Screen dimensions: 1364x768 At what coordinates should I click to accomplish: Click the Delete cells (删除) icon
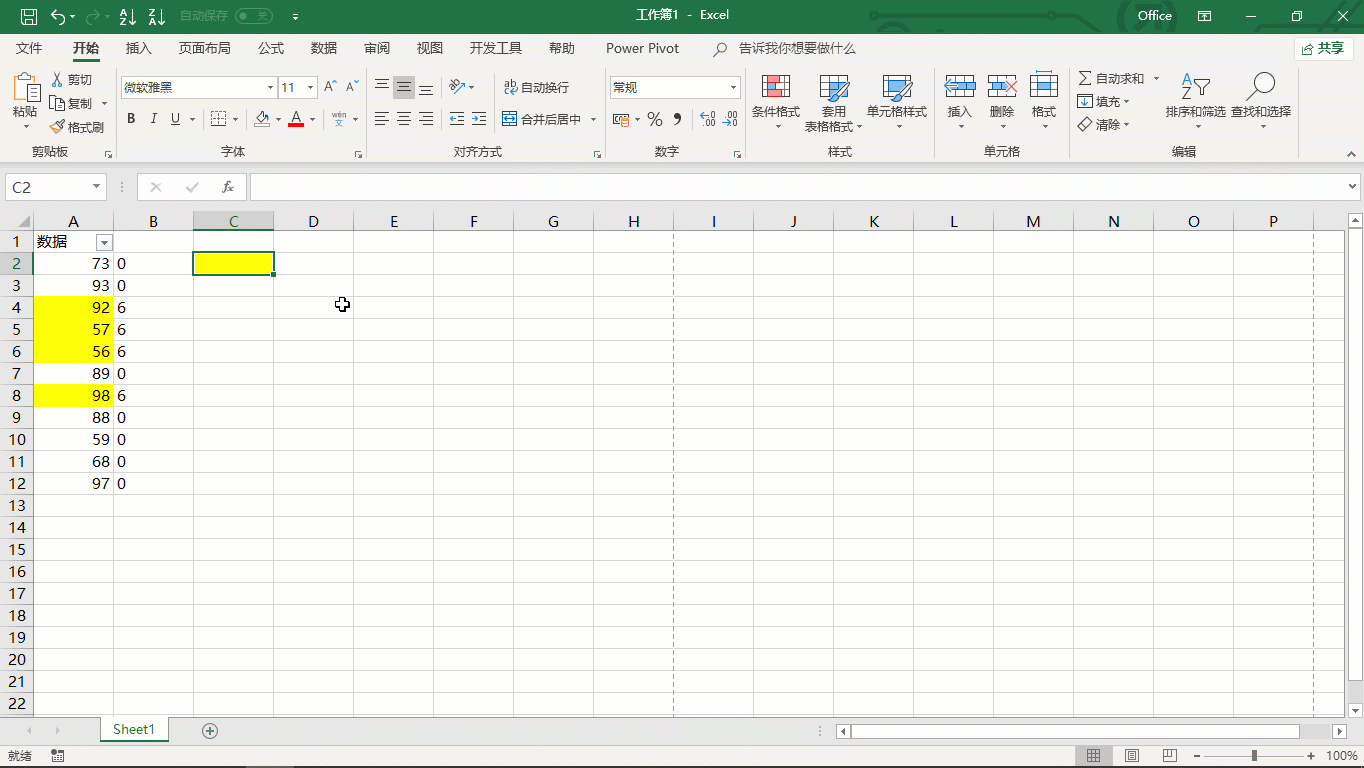[x=1002, y=86]
